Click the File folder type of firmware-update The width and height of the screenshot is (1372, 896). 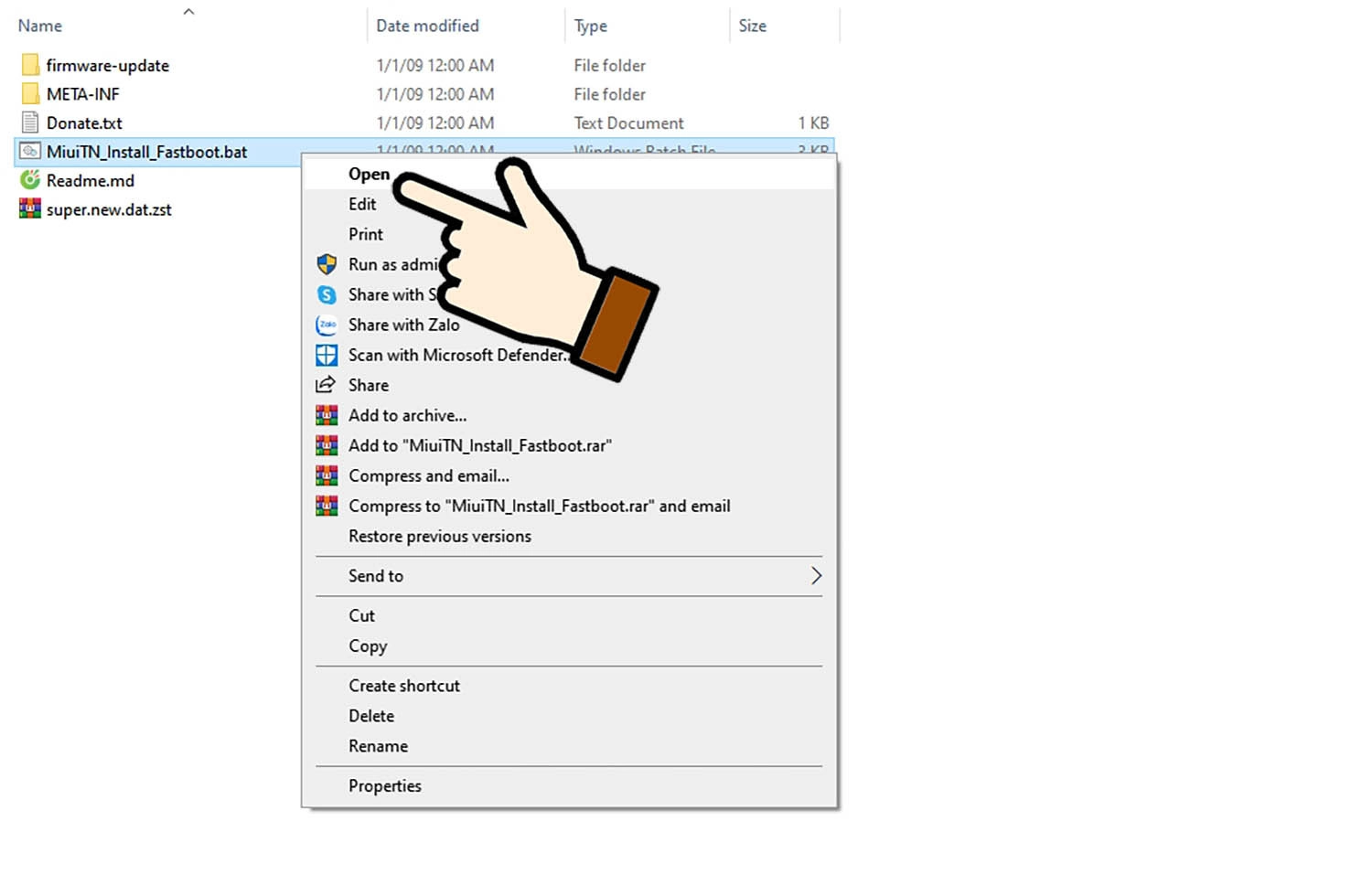(609, 65)
